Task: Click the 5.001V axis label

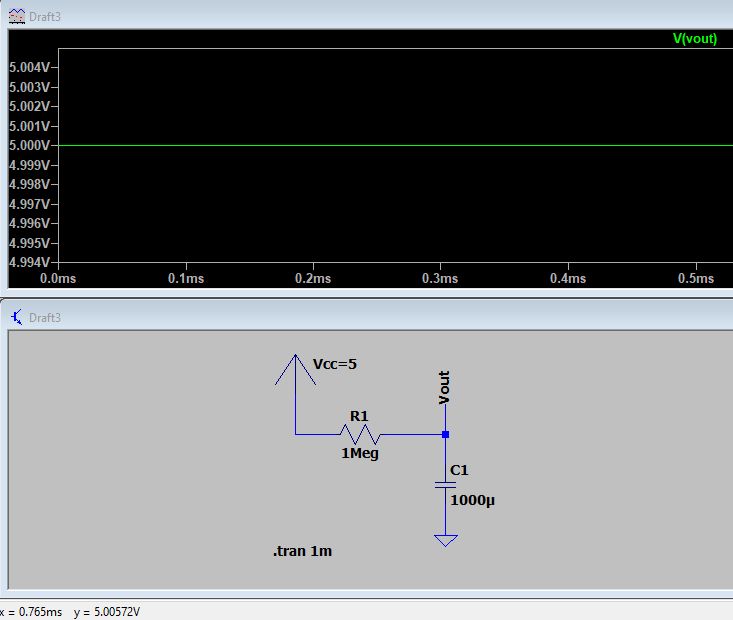Action: click(29, 126)
